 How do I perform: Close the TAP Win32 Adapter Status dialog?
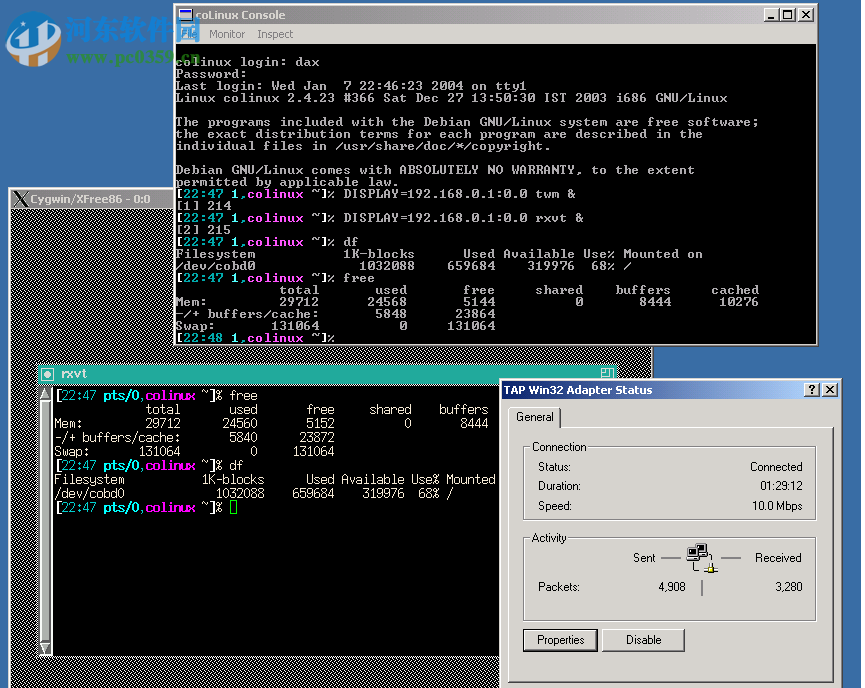(829, 390)
